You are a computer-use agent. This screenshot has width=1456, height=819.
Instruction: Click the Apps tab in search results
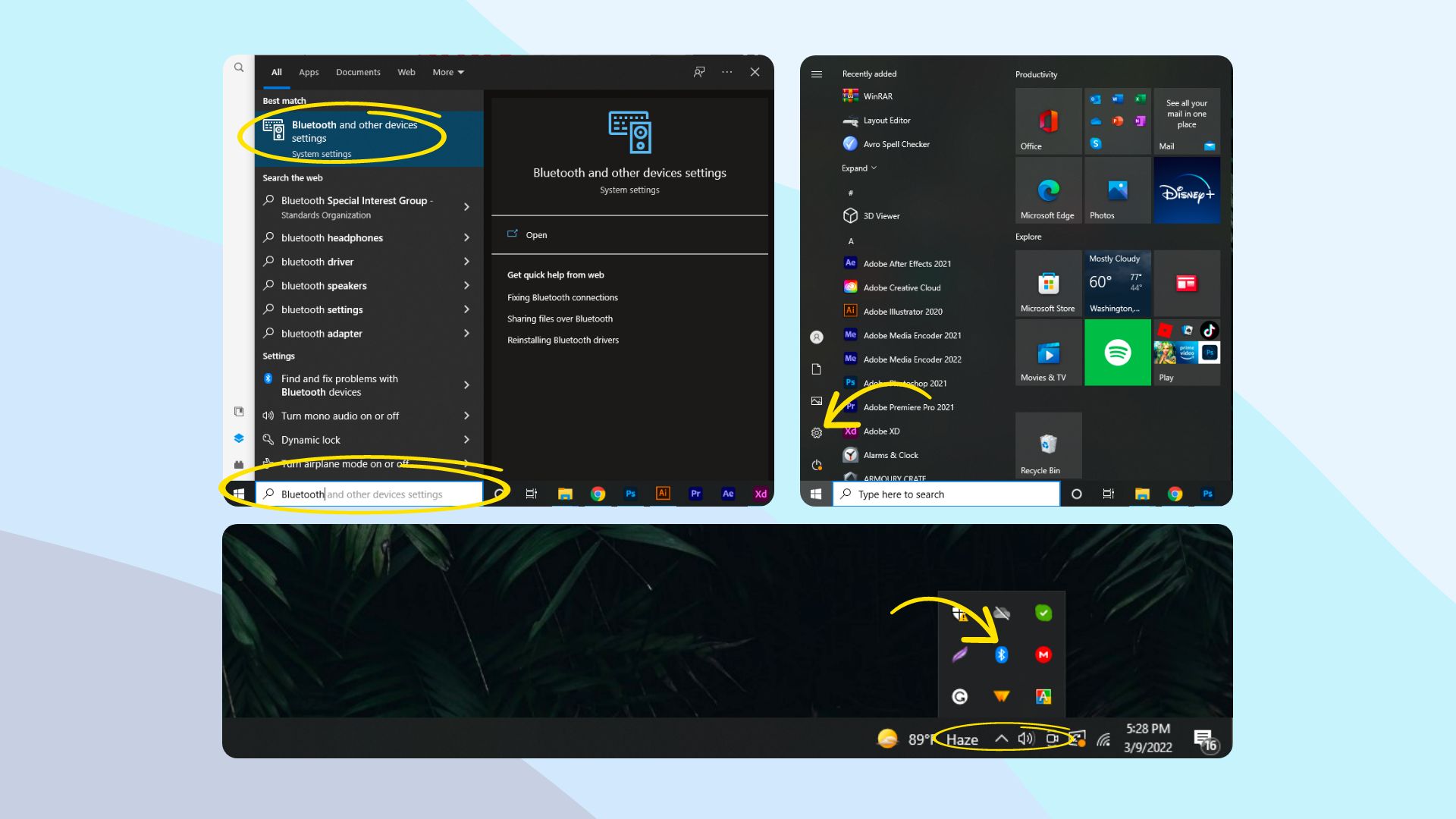point(308,71)
